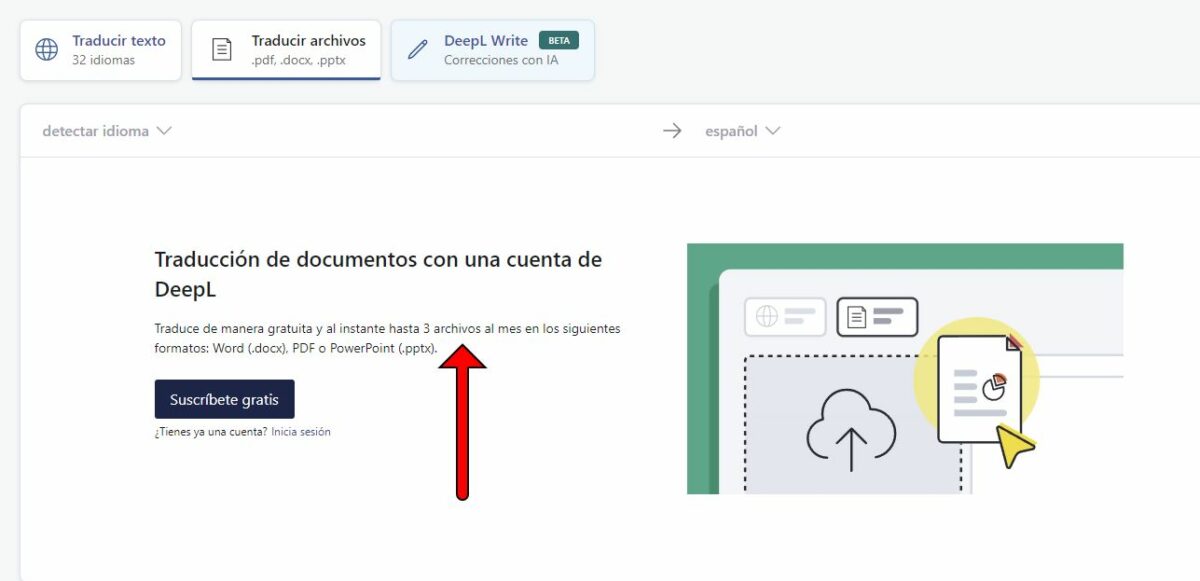Click the text '¿Tienes ya una cuenta?'
Screen dimensions: 1200x581
(211, 432)
